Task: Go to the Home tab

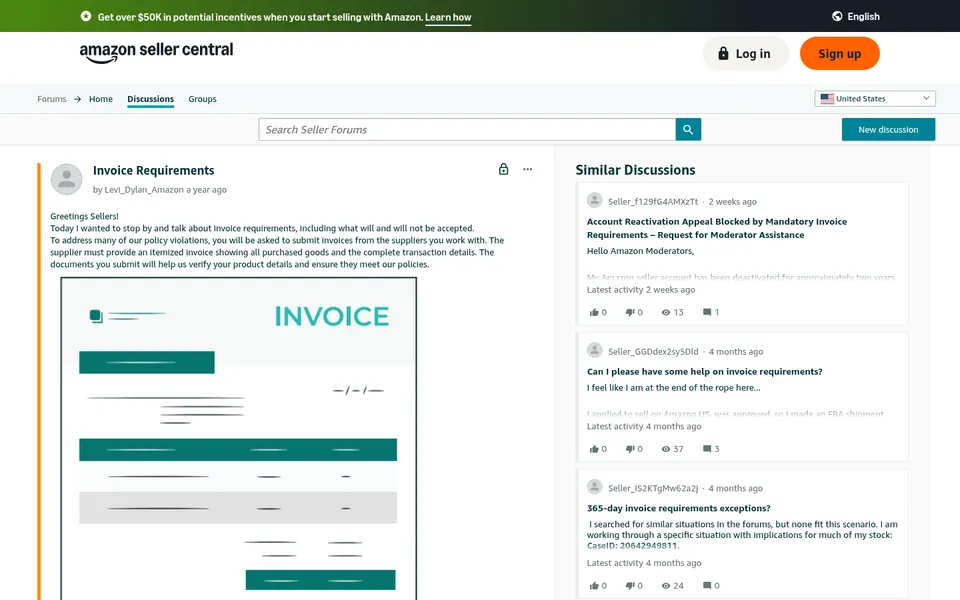Action: 101,99
